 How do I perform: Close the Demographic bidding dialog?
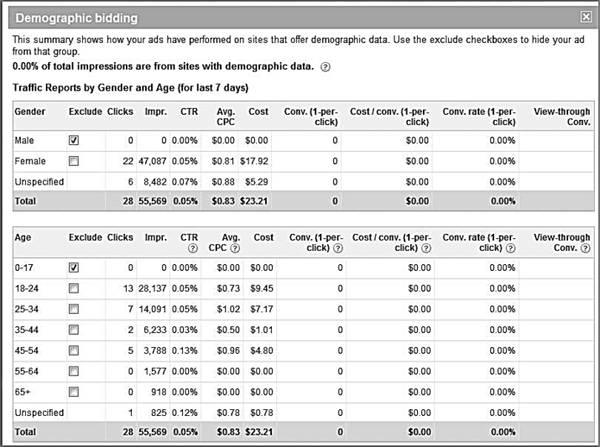tap(586, 16)
